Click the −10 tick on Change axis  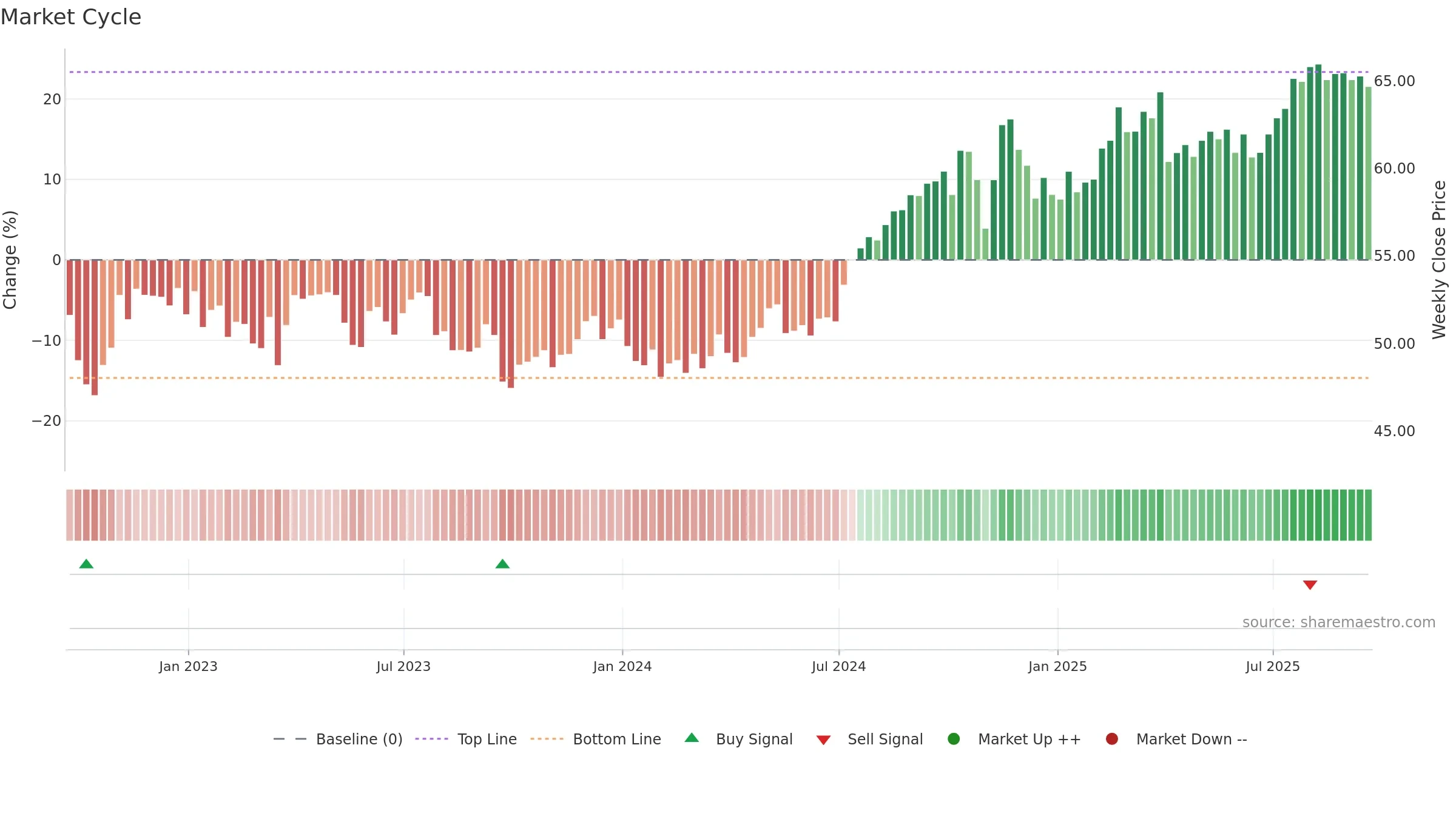[x=47, y=340]
